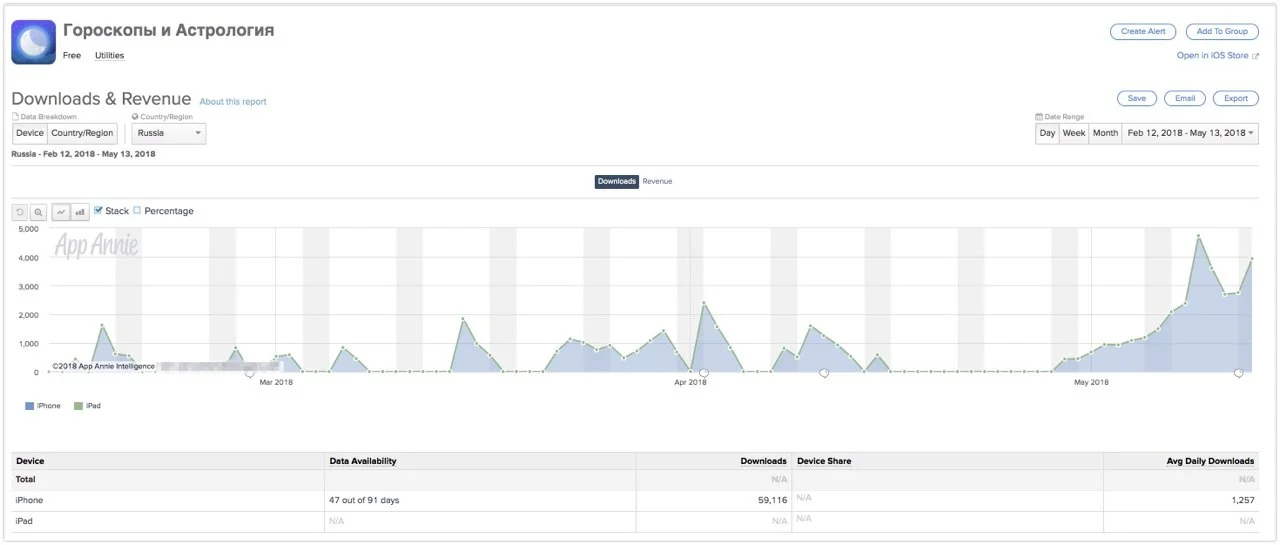Sort by Device column header

click(30, 461)
